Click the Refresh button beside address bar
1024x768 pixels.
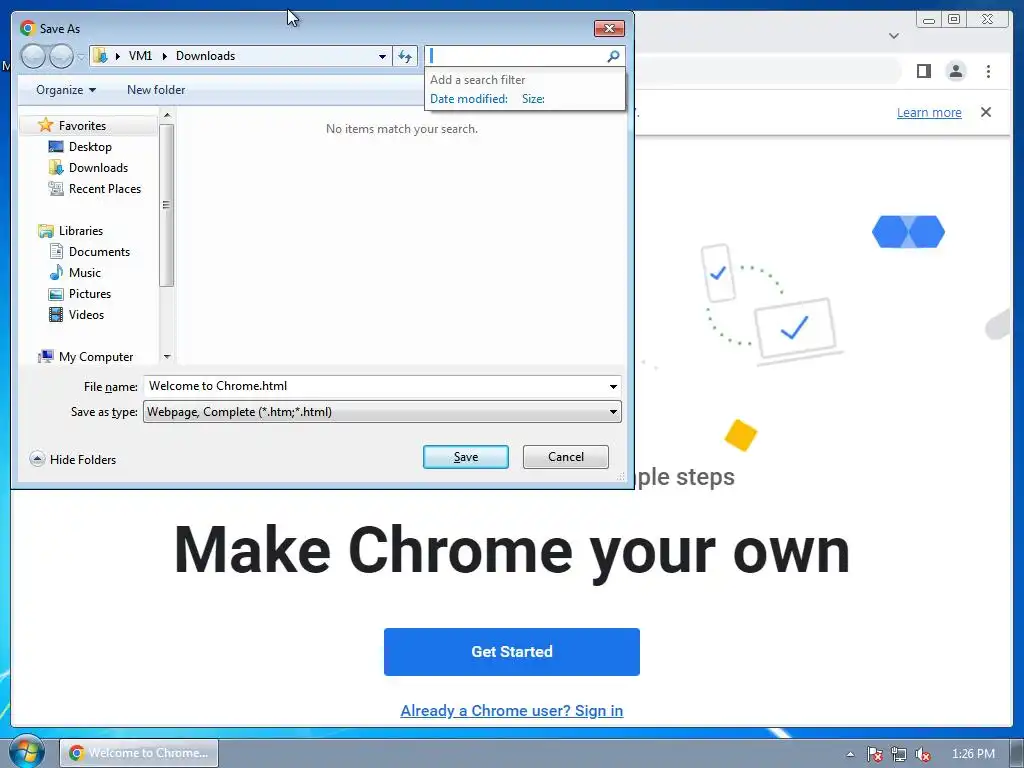pyautogui.click(x=405, y=56)
